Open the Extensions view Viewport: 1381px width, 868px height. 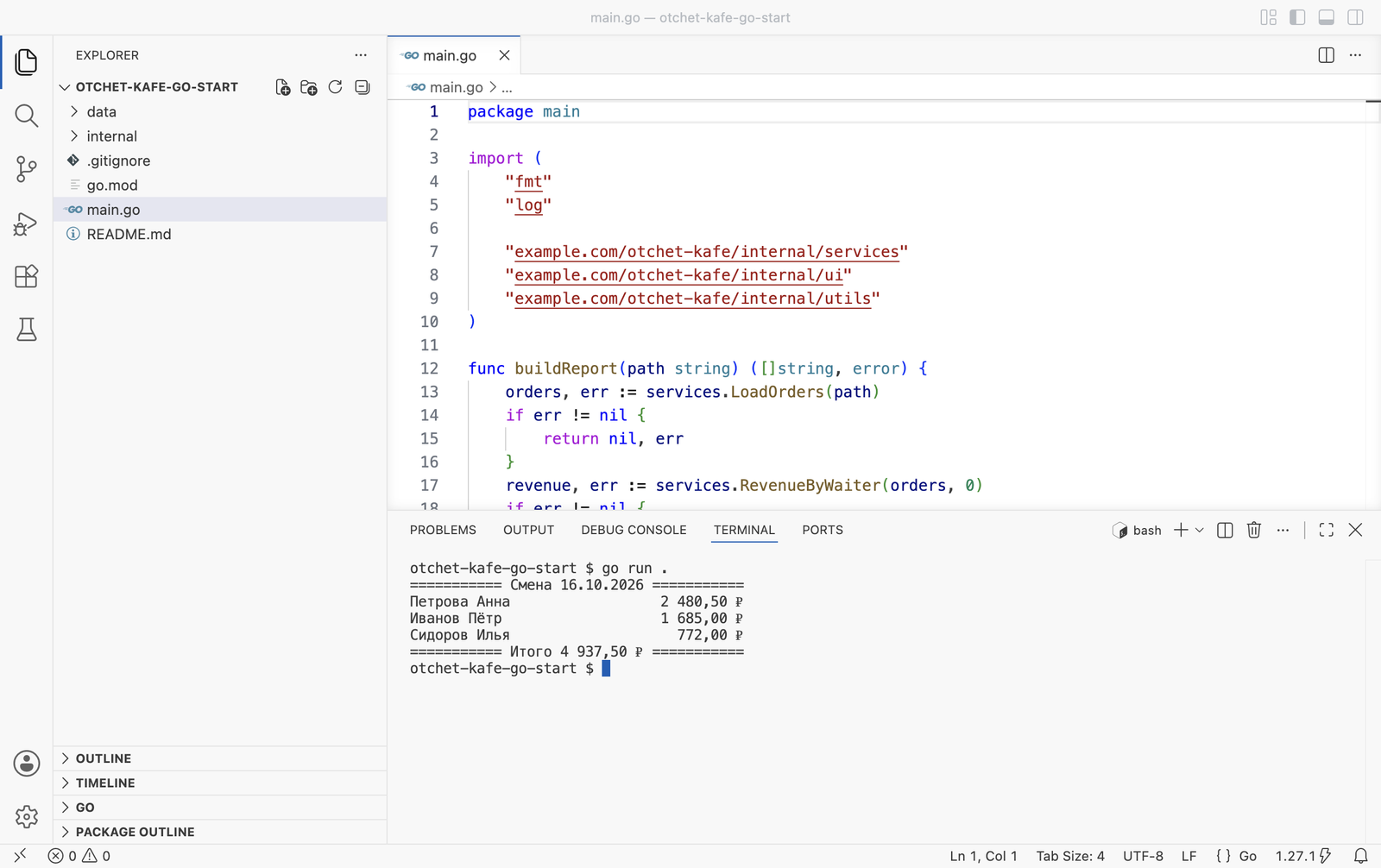click(x=26, y=276)
